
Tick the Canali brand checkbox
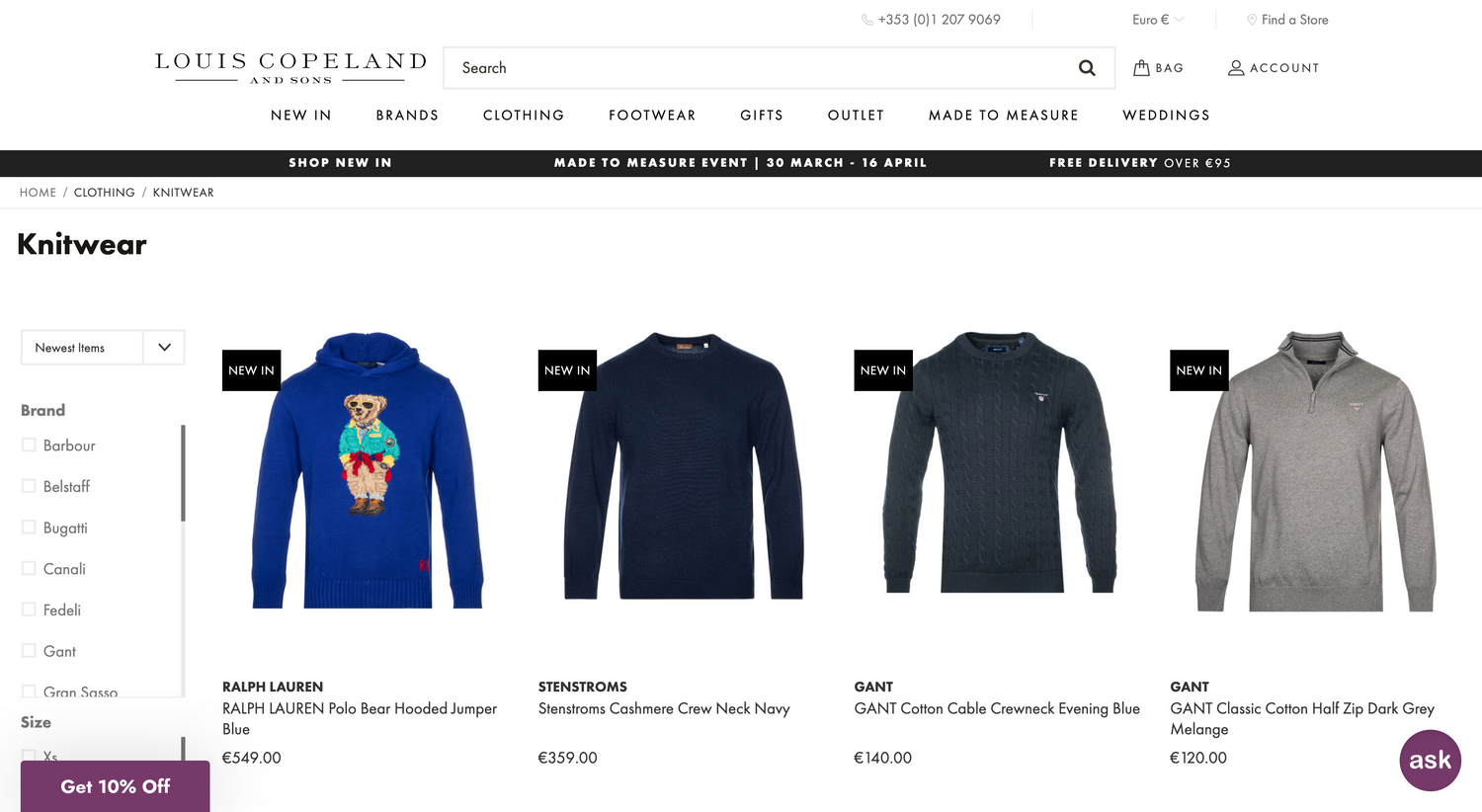point(29,568)
